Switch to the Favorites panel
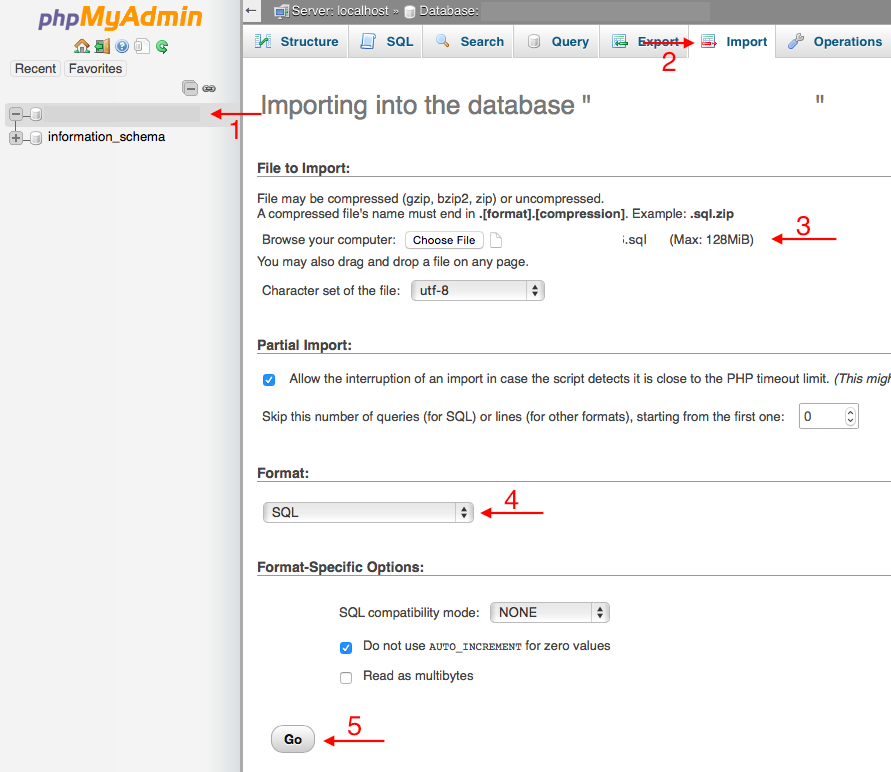Viewport: 891px width, 772px height. (95, 68)
